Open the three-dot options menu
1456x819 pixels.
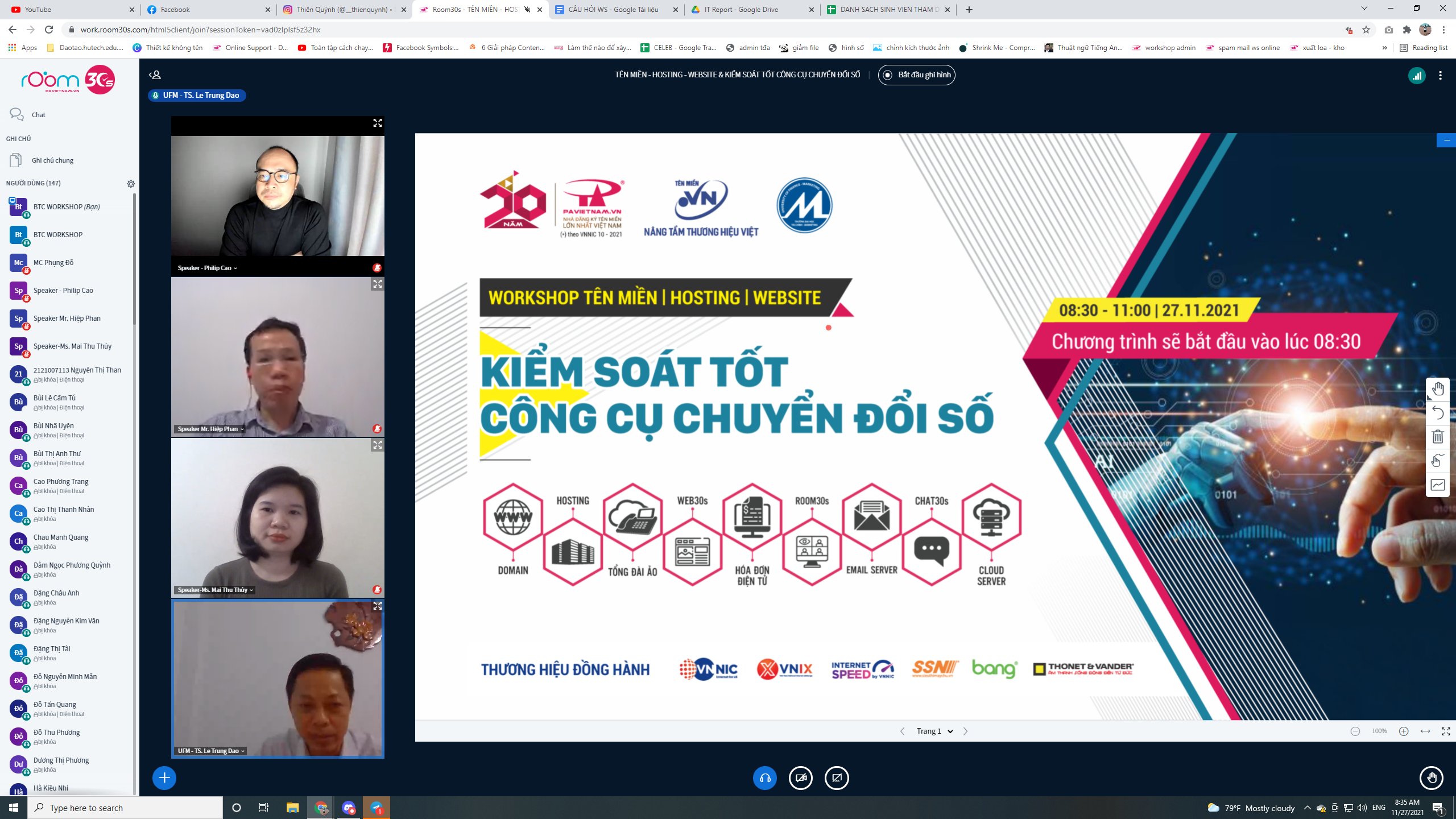pyautogui.click(x=1440, y=75)
